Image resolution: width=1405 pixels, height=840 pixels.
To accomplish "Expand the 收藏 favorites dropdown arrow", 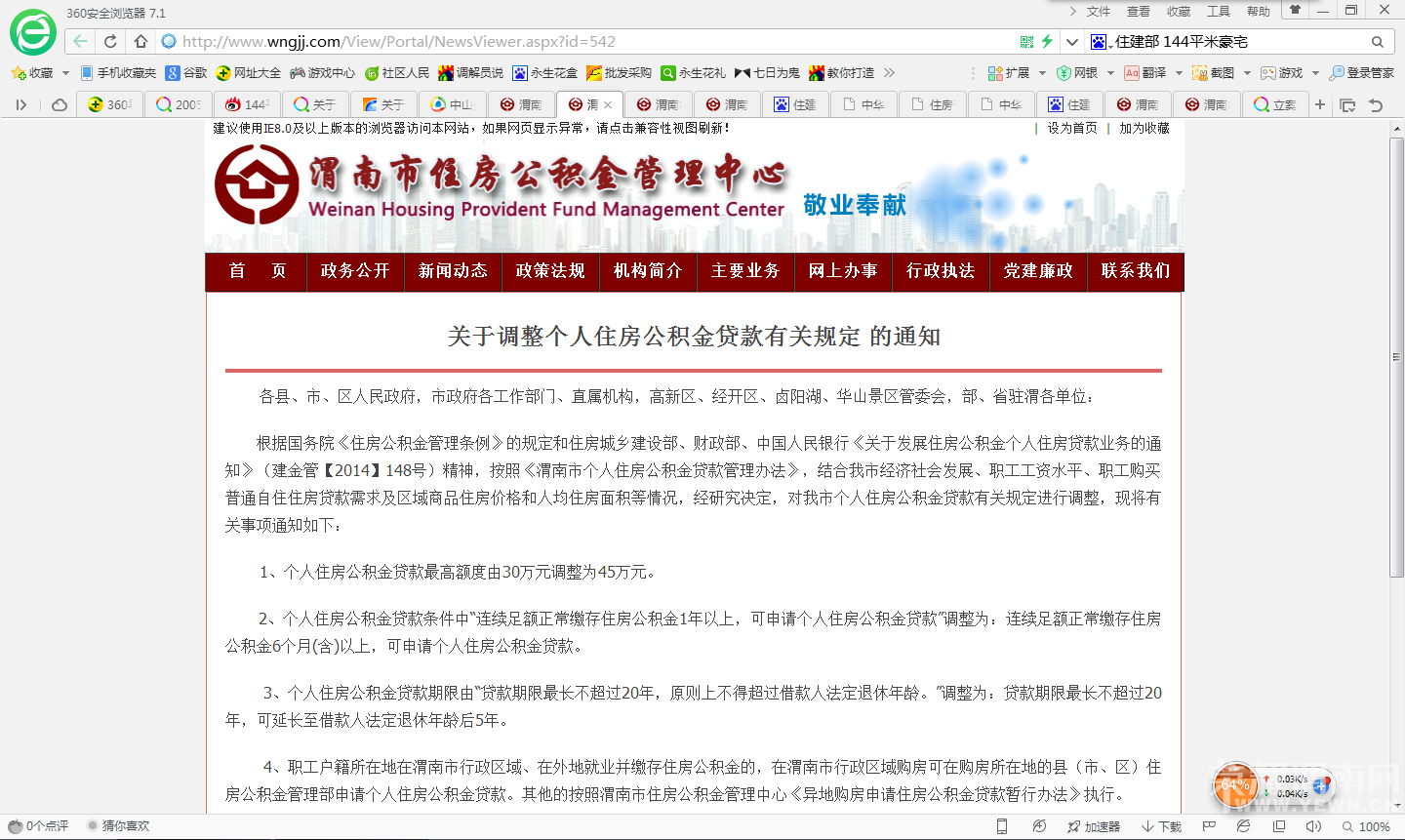I will [65, 73].
